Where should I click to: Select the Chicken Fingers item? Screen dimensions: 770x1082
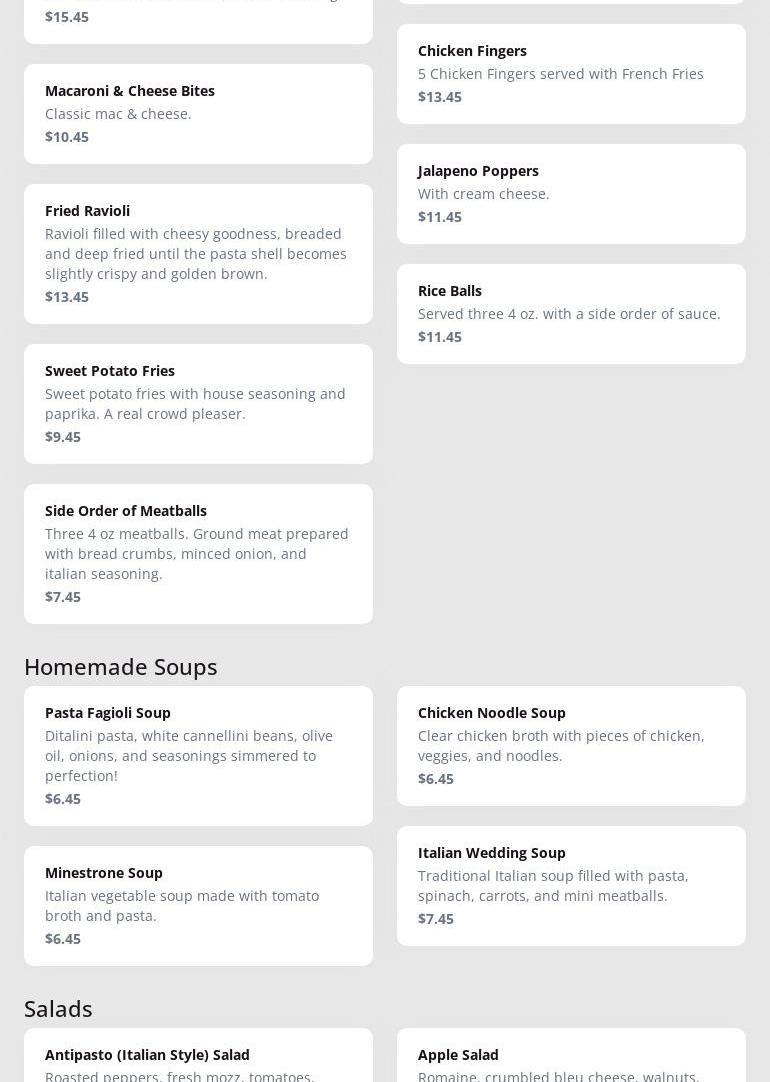point(571,73)
